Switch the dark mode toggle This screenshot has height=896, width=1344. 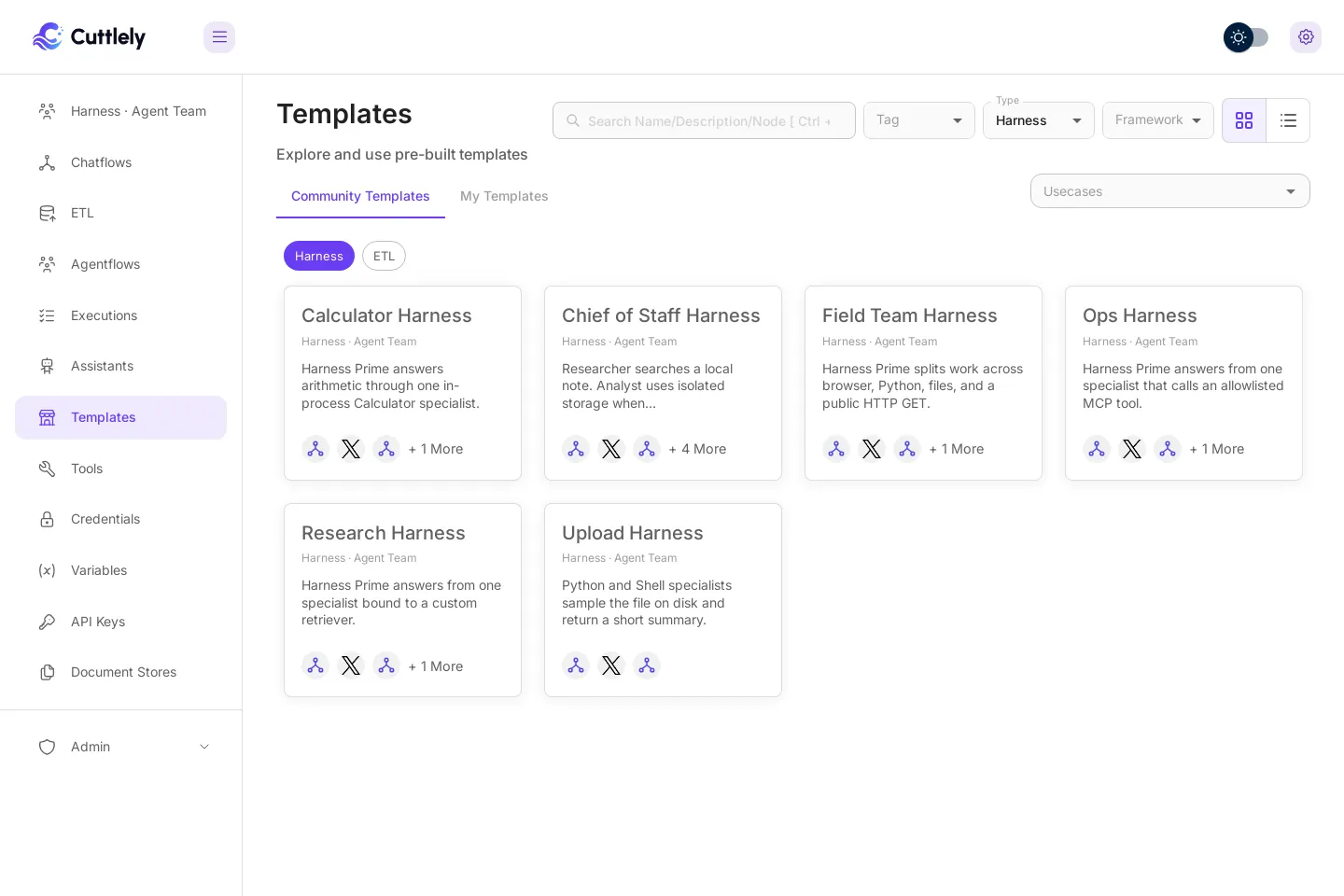[1246, 37]
